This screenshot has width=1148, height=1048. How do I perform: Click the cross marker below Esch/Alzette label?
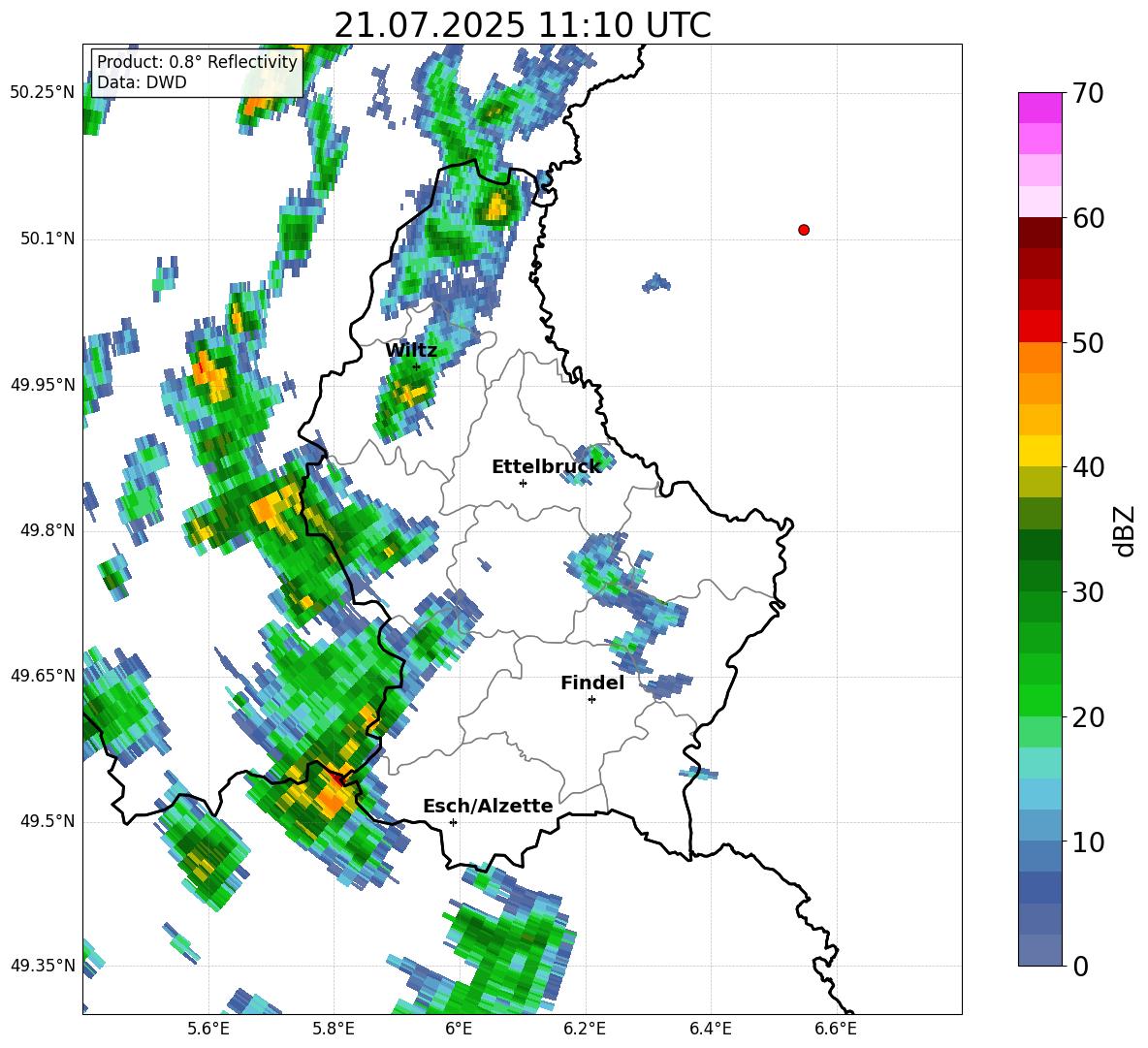coord(453,822)
